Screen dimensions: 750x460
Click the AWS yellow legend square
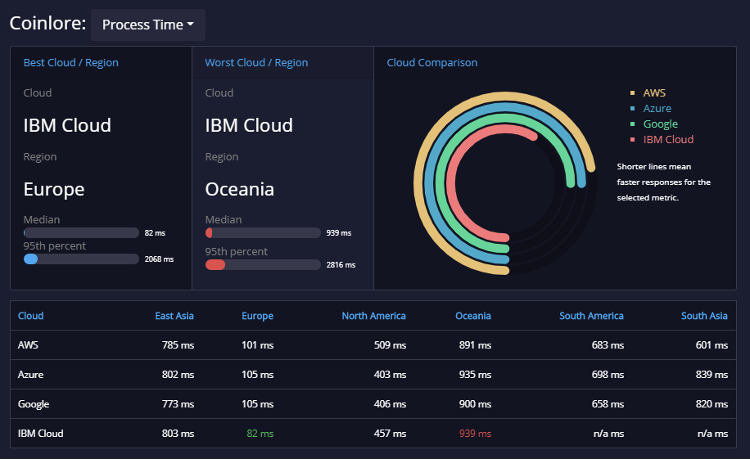coord(632,93)
